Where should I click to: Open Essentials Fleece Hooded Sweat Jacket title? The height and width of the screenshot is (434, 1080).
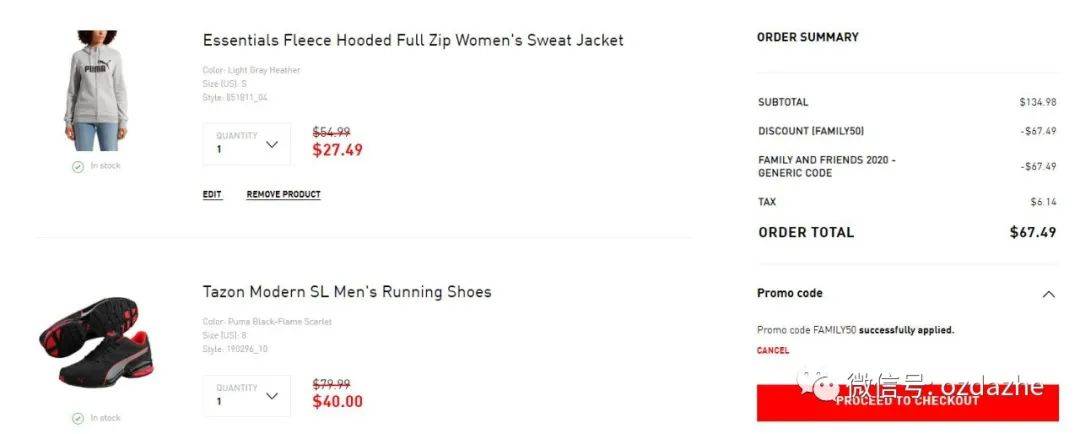[413, 40]
